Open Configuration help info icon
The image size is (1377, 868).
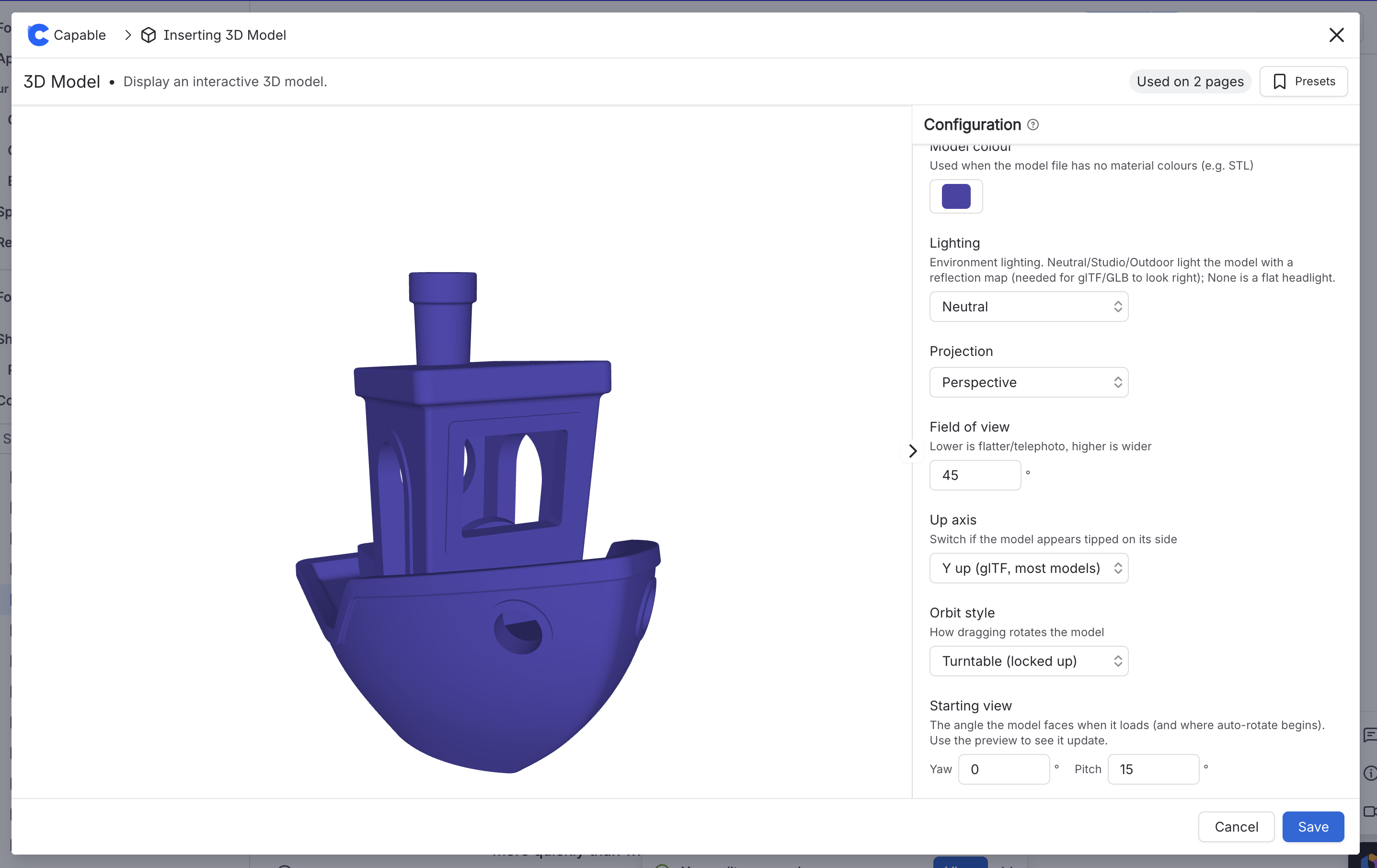(1033, 125)
